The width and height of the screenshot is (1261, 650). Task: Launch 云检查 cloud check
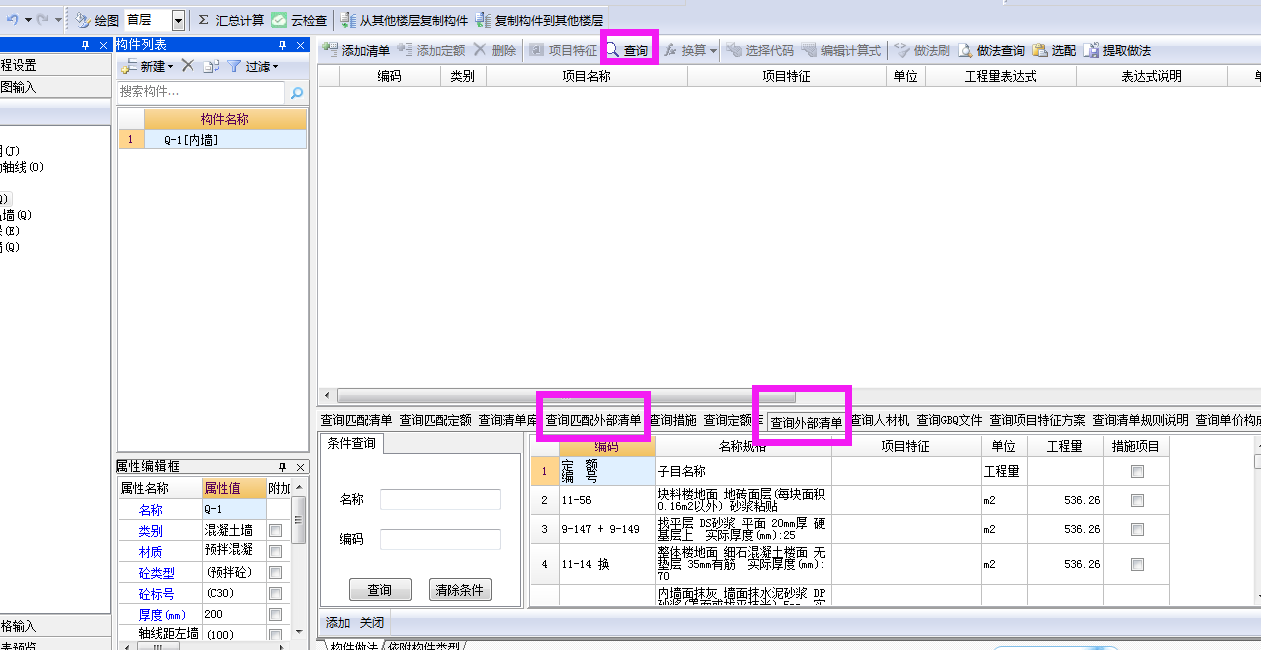click(x=299, y=20)
